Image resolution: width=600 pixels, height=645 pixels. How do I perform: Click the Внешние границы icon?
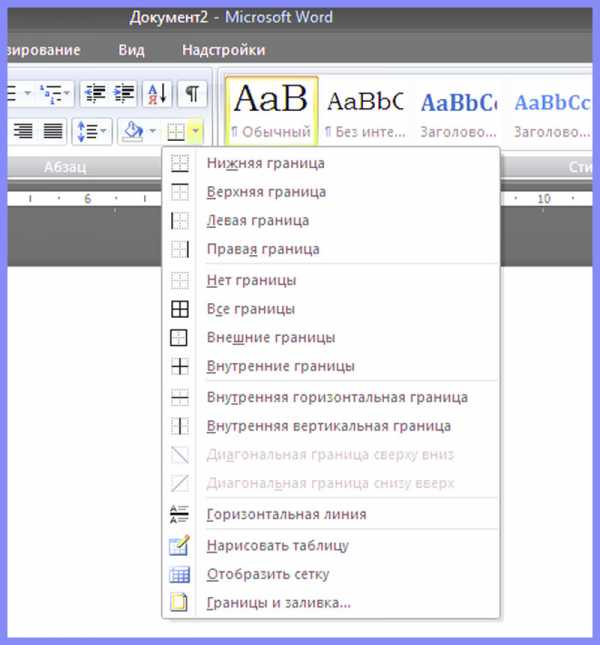point(180,338)
